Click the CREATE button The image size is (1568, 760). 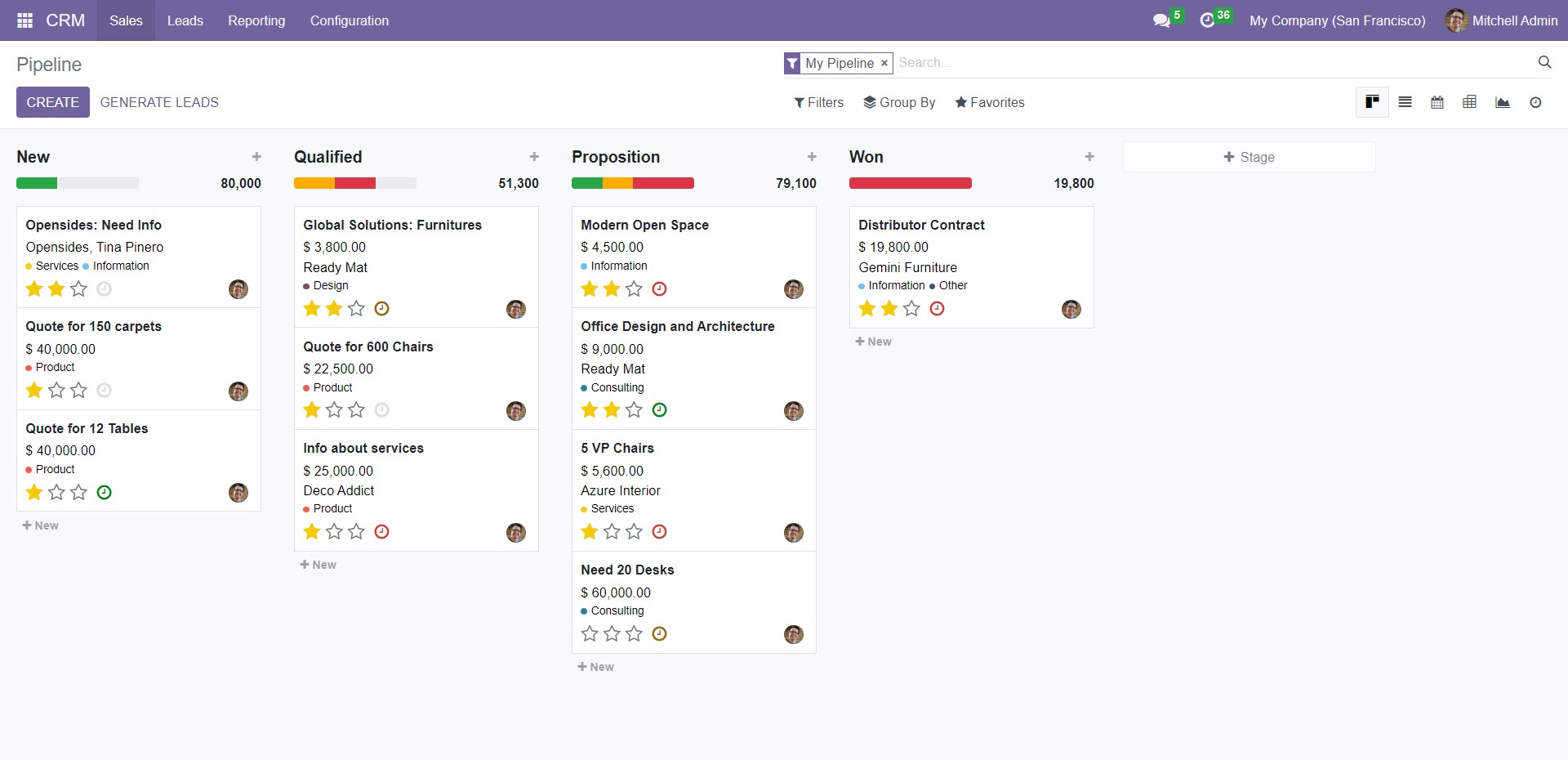(53, 102)
